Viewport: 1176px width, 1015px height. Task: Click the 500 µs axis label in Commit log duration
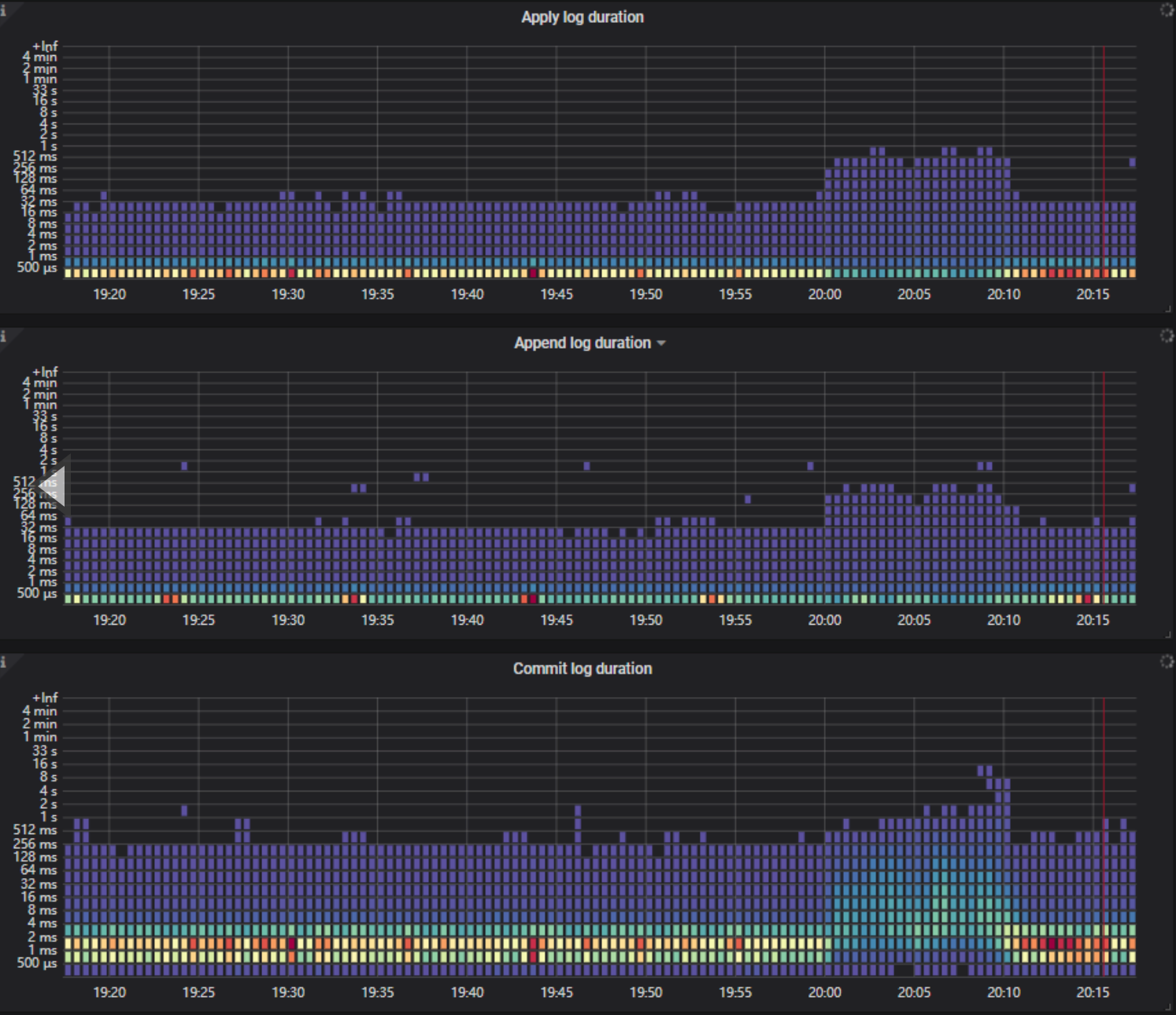[37, 963]
